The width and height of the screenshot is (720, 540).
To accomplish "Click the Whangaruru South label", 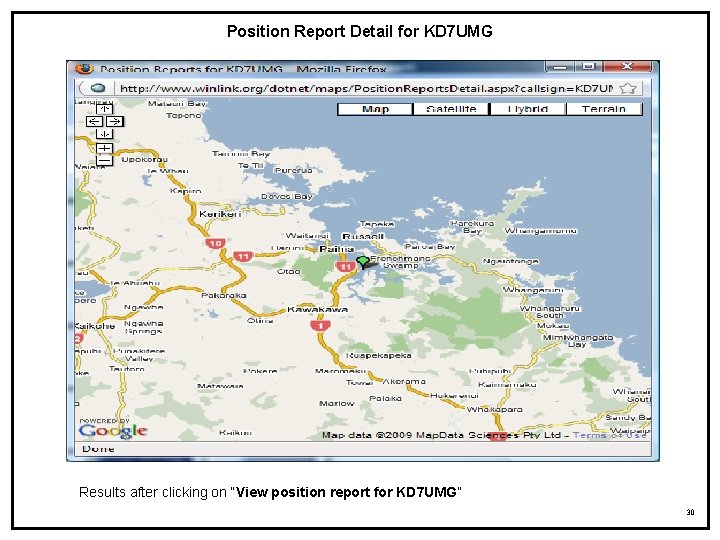I will tap(550, 312).
